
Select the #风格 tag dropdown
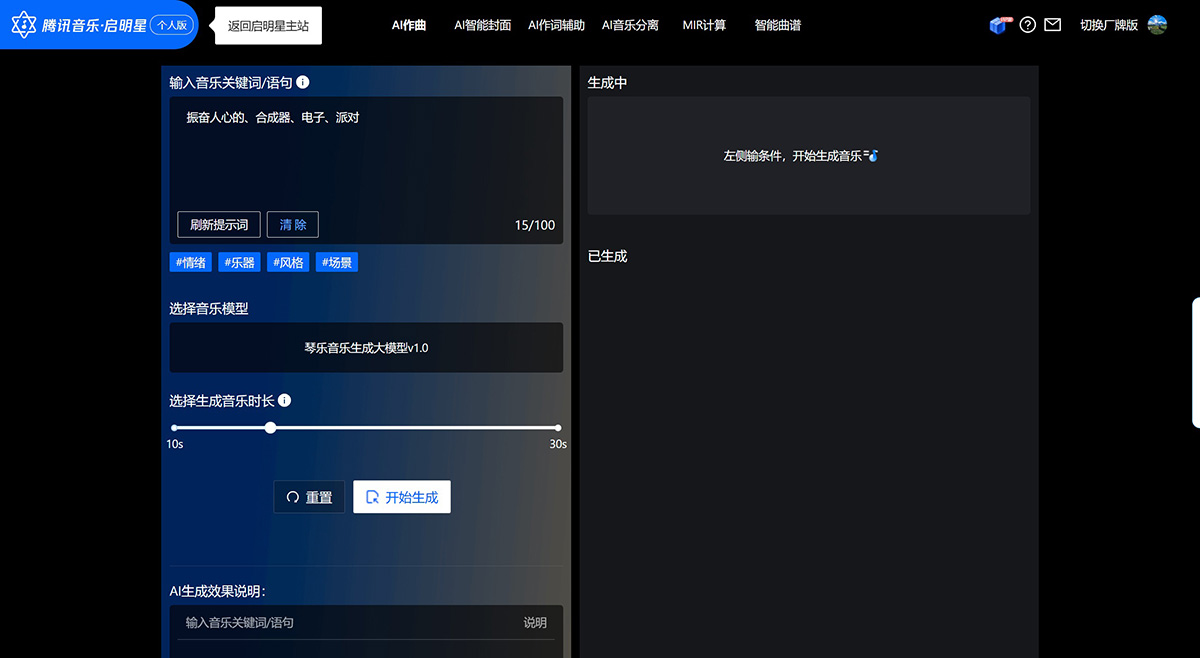tap(288, 262)
